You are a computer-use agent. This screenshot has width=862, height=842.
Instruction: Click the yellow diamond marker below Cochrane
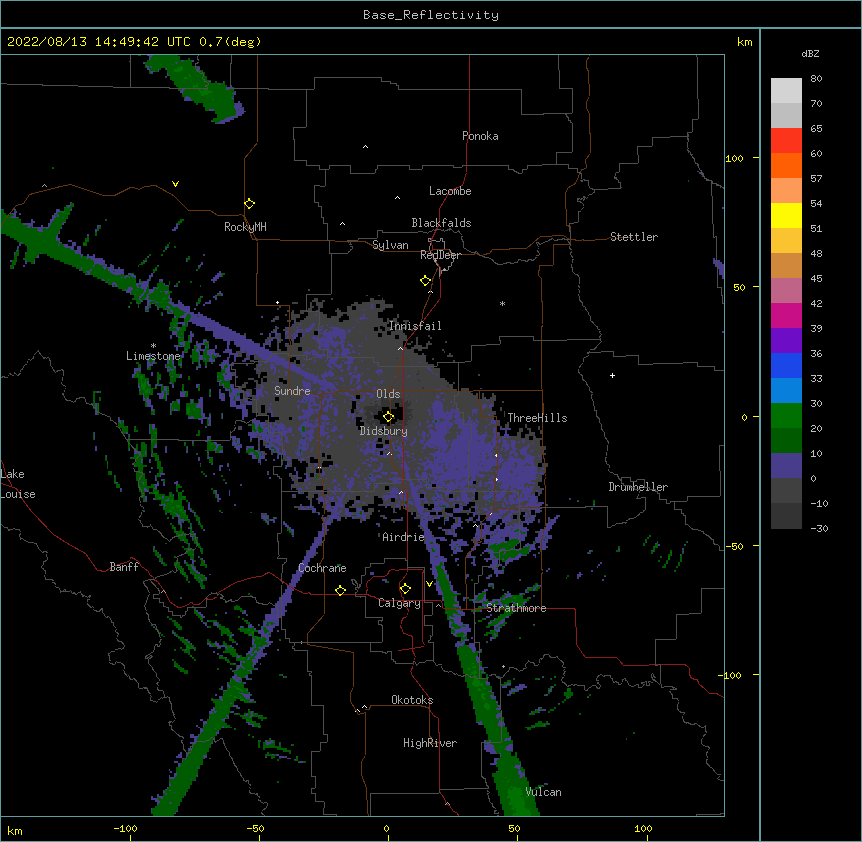(x=340, y=590)
